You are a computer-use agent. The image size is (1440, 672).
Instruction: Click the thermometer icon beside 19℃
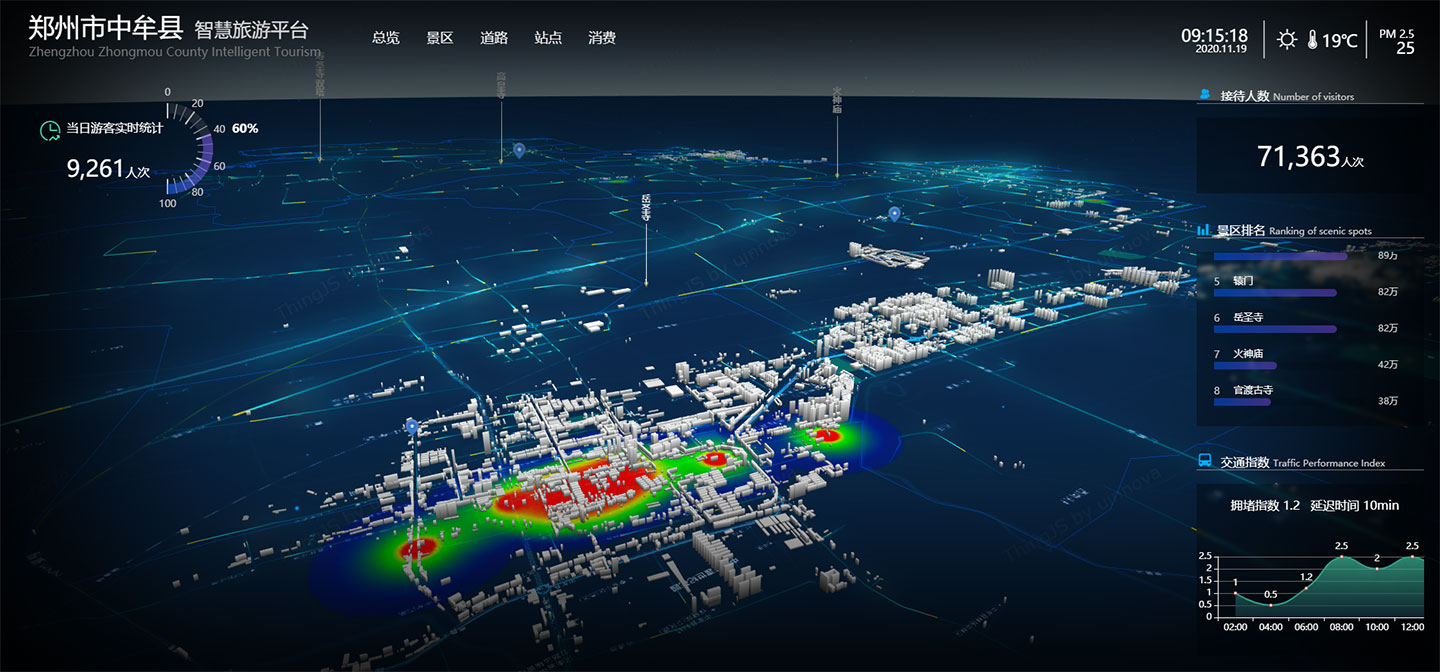(1311, 40)
